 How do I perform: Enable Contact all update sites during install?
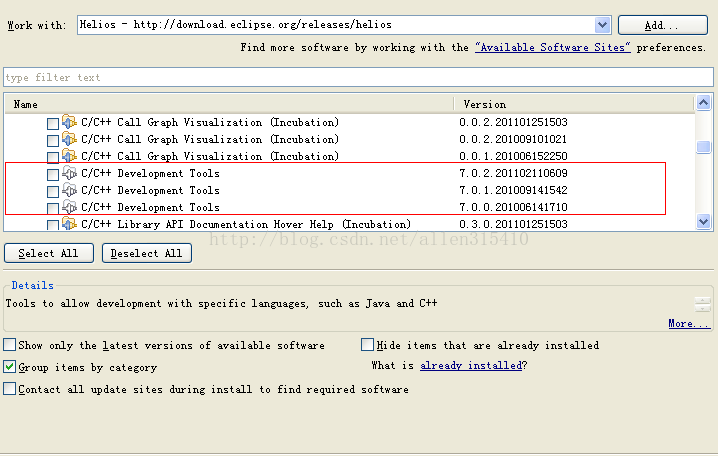tap(10, 389)
